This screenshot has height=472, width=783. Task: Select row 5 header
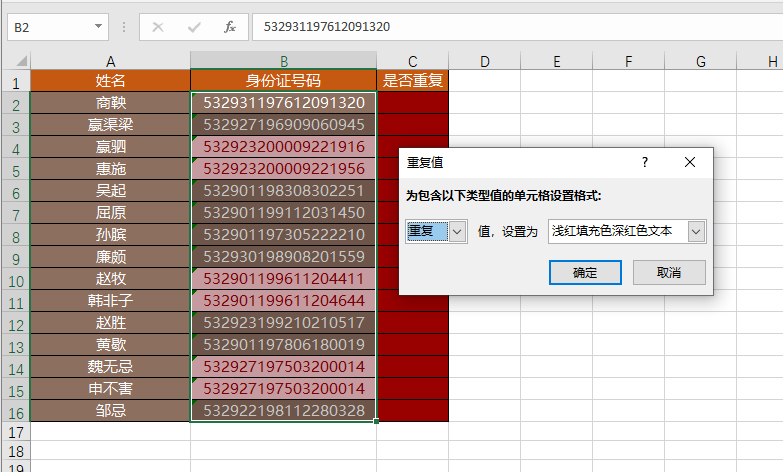[x=16, y=170]
